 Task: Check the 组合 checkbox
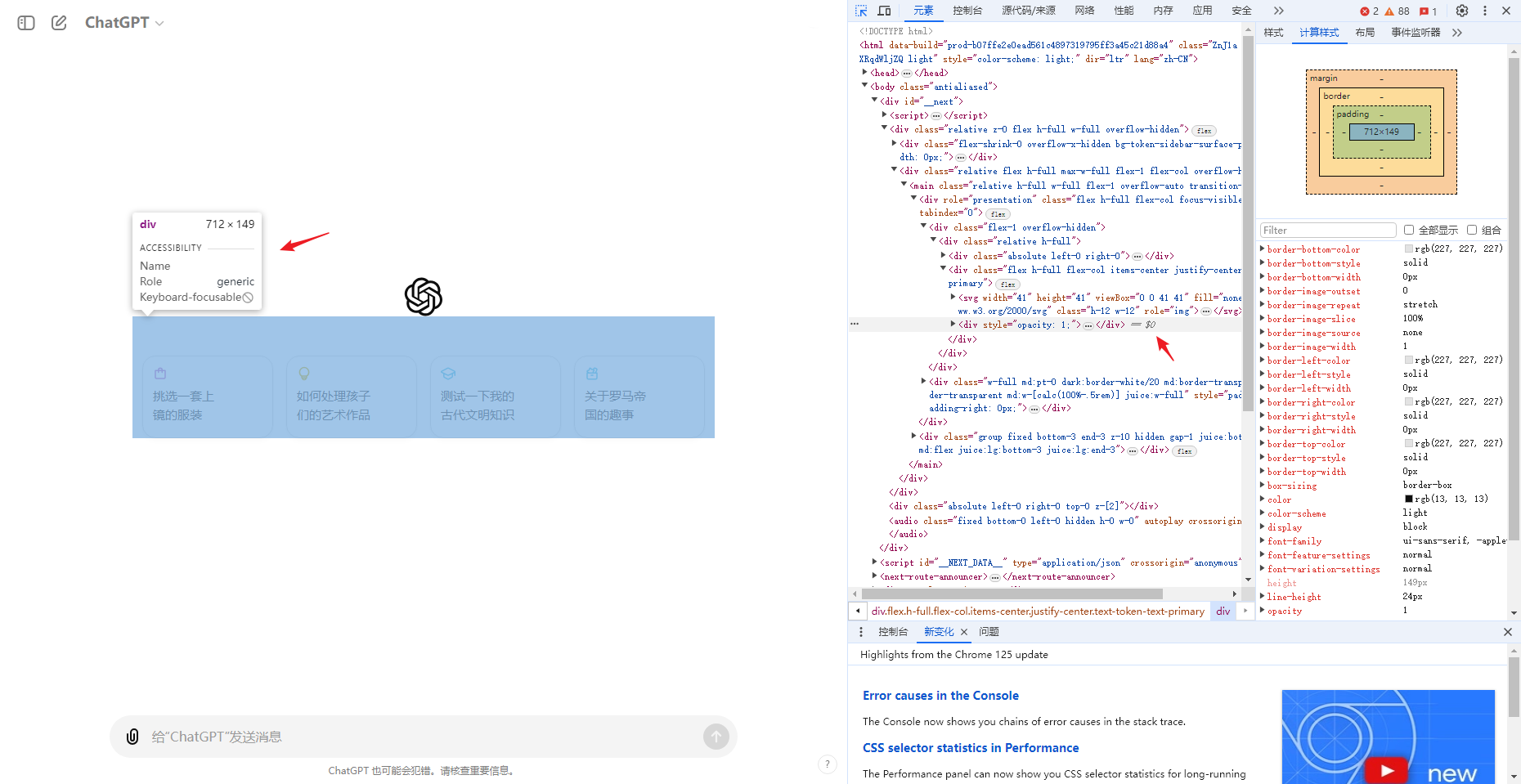[x=1472, y=230]
